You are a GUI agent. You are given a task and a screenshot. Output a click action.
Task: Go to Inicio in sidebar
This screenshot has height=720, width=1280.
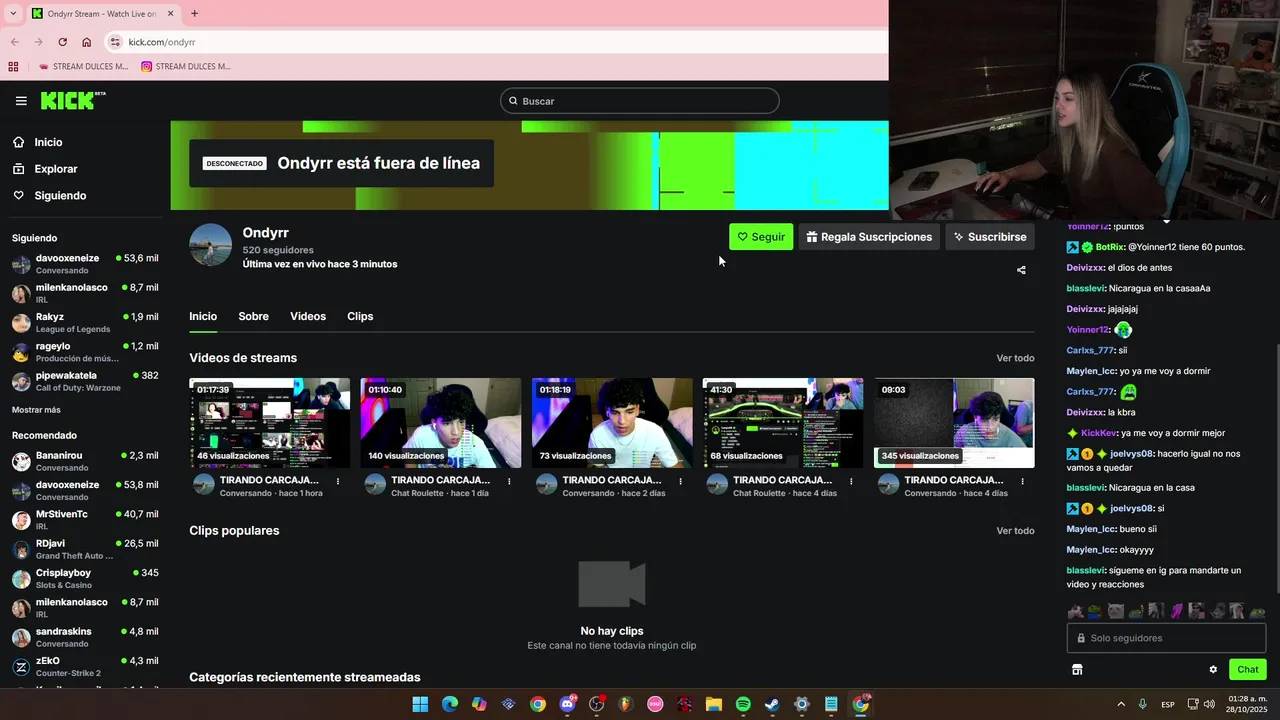coord(48,142)
